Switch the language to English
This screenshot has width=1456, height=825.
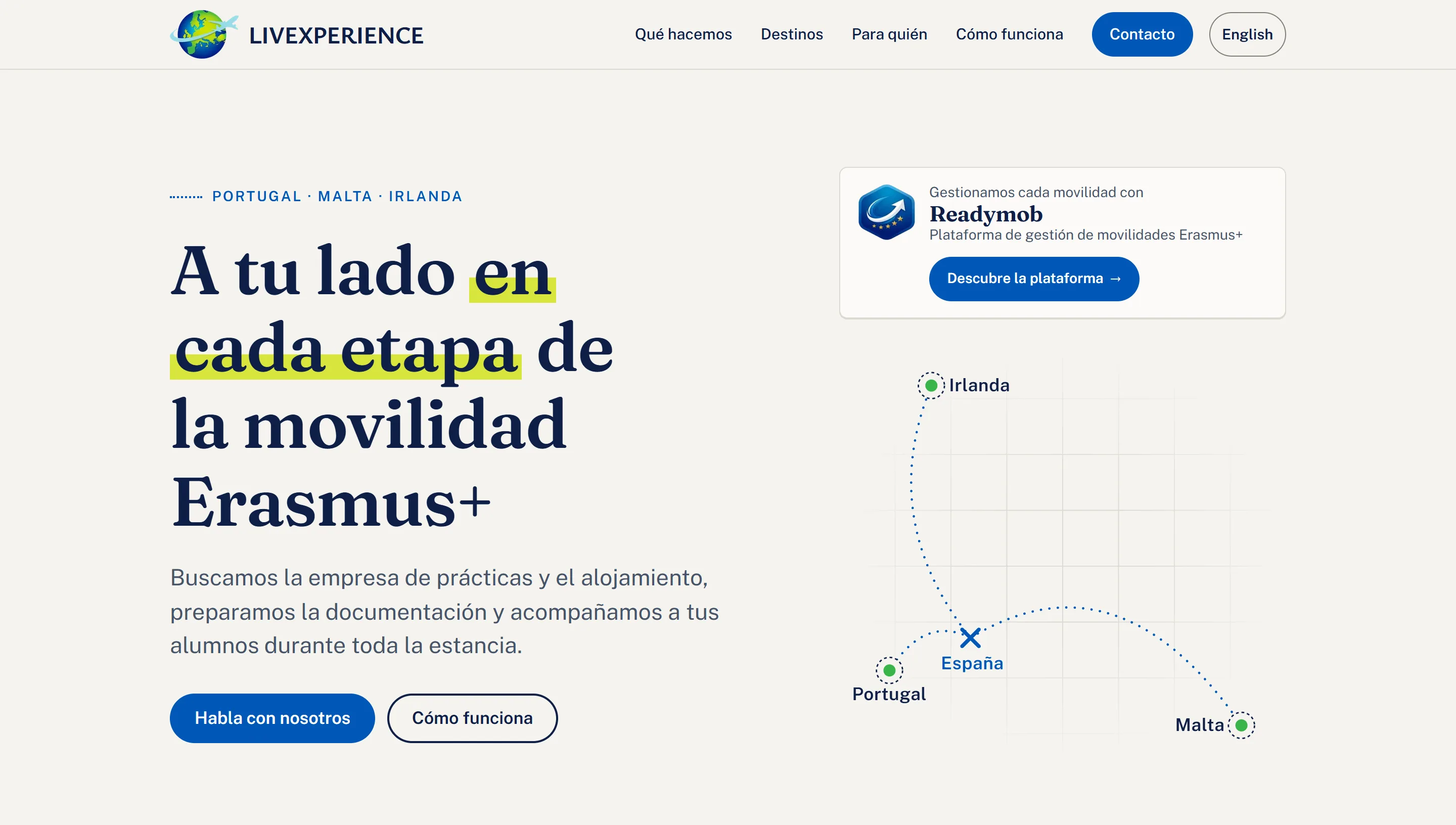click(1247, 34)
